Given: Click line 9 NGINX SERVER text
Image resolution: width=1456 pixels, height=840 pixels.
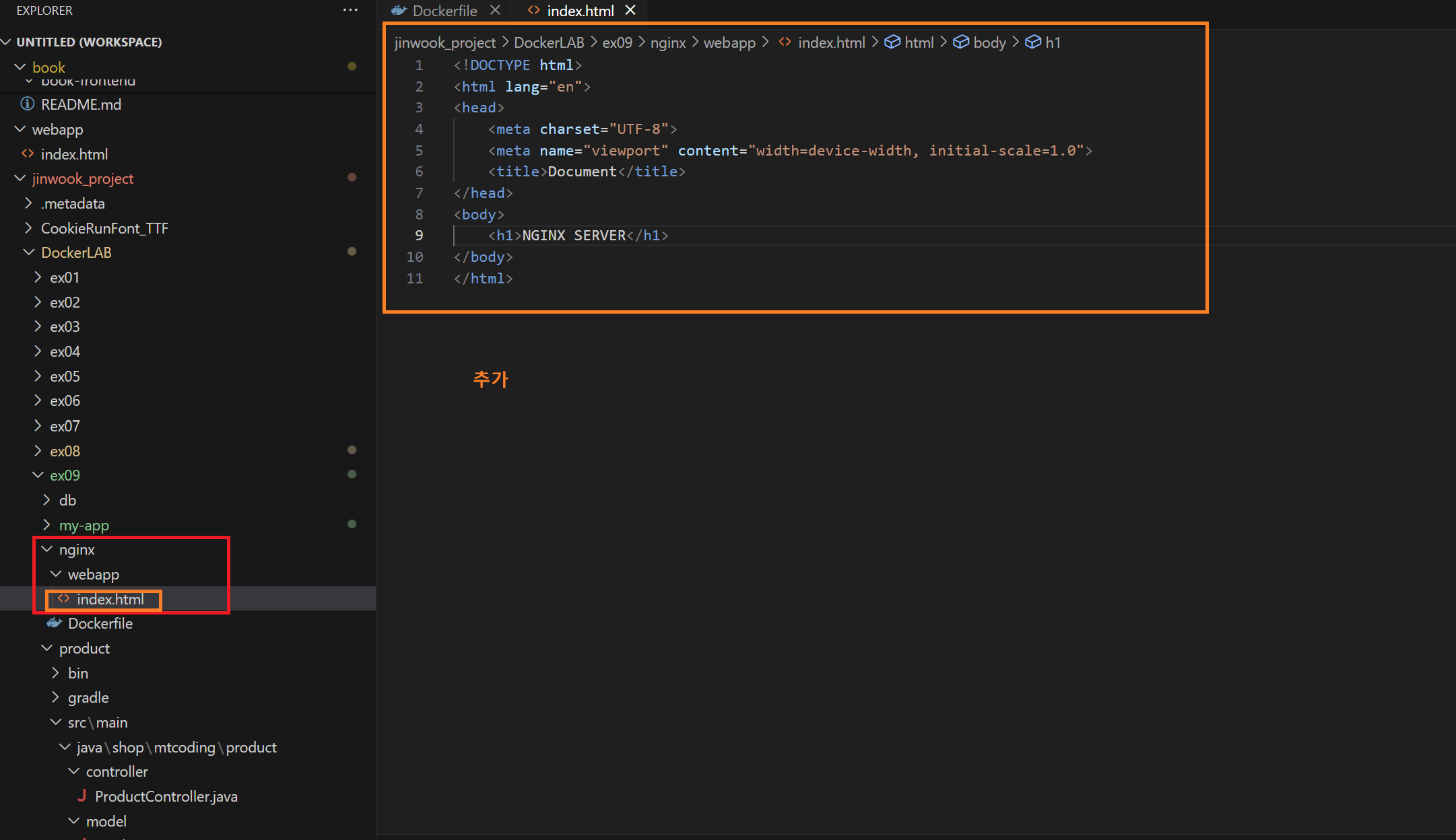Looking at the screenshot, I should [x=574, y=236].
